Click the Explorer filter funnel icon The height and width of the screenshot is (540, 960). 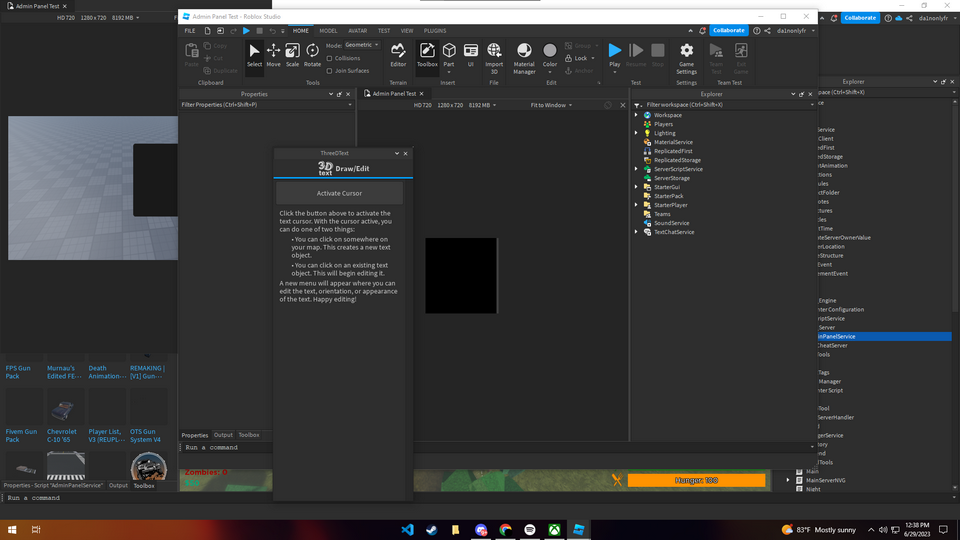point(637,105)
